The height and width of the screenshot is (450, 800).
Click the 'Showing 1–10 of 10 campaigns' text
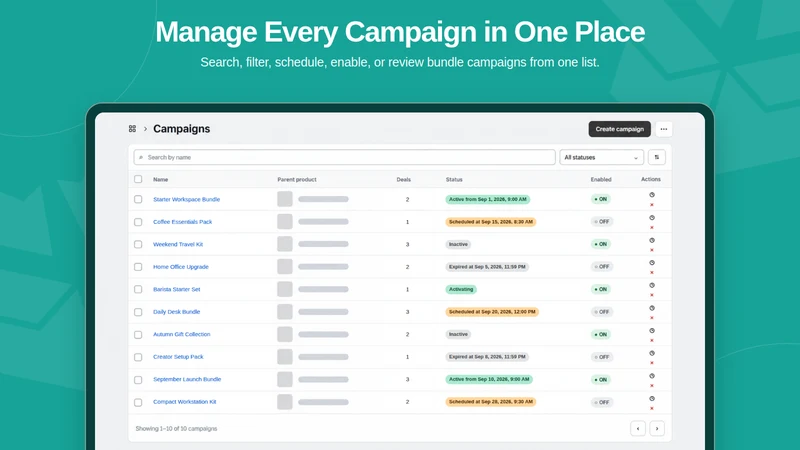pos(176,429)
